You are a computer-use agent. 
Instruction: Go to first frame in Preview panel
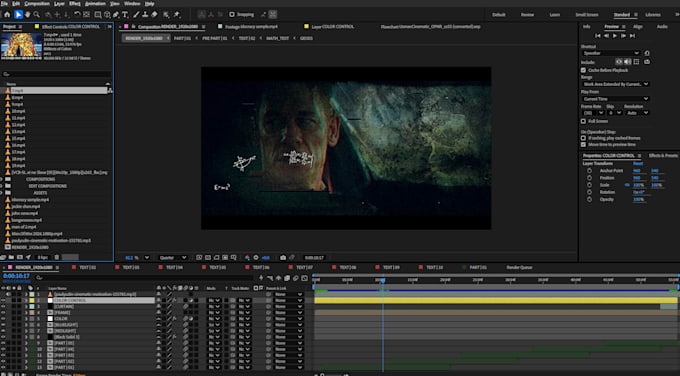[x=598, y=36]
